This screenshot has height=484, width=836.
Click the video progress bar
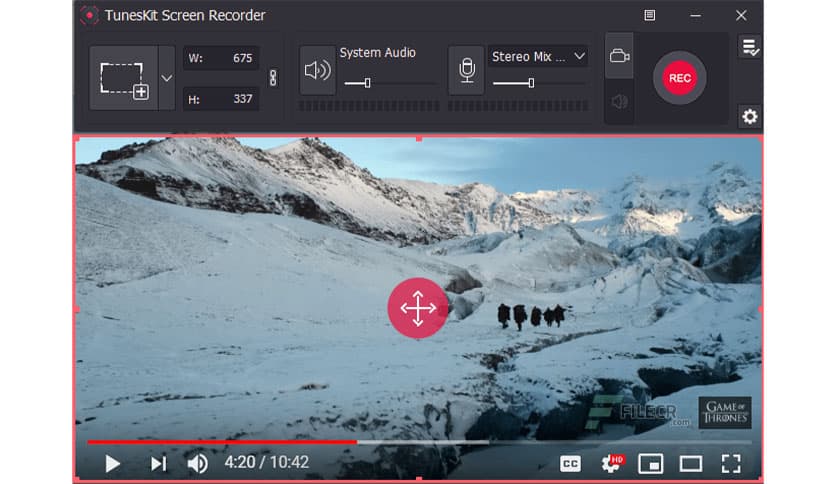[x=420, y=442]
